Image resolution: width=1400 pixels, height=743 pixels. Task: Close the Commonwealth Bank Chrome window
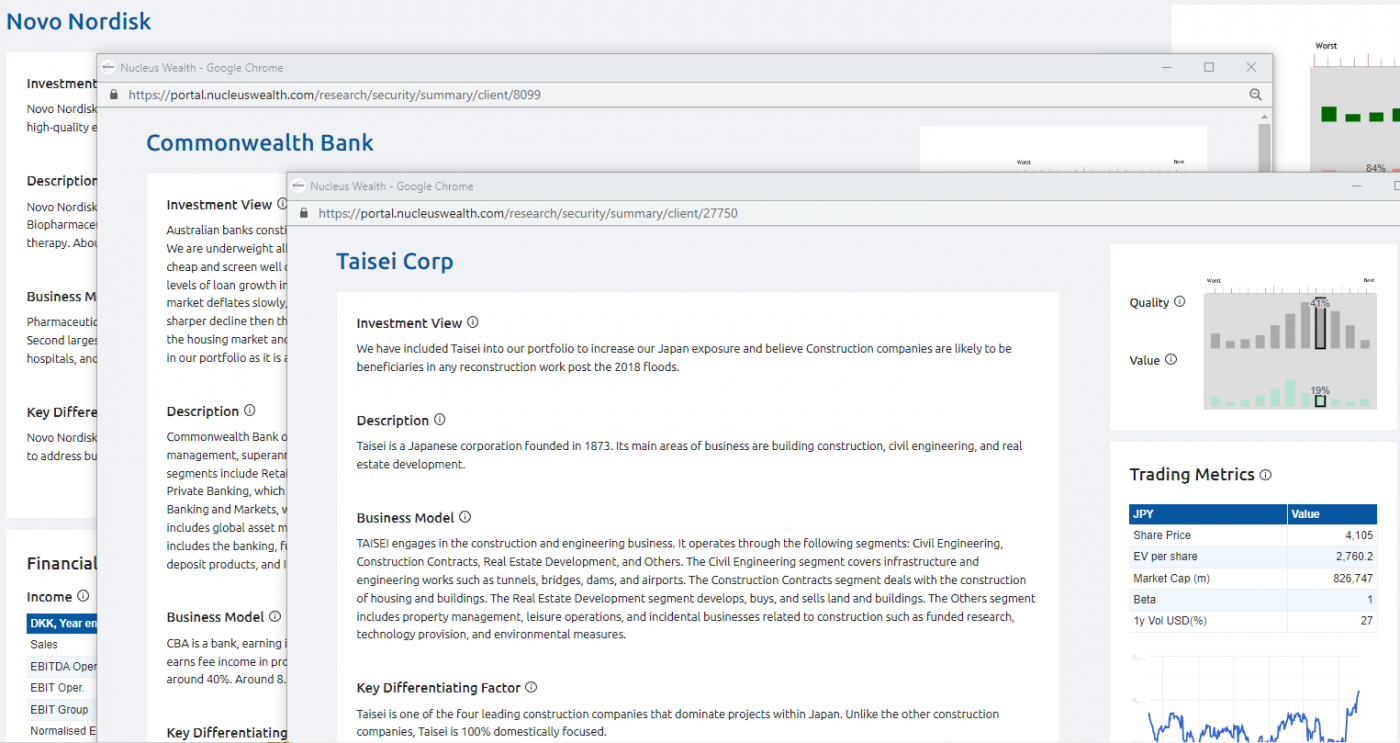(1251, 68)
